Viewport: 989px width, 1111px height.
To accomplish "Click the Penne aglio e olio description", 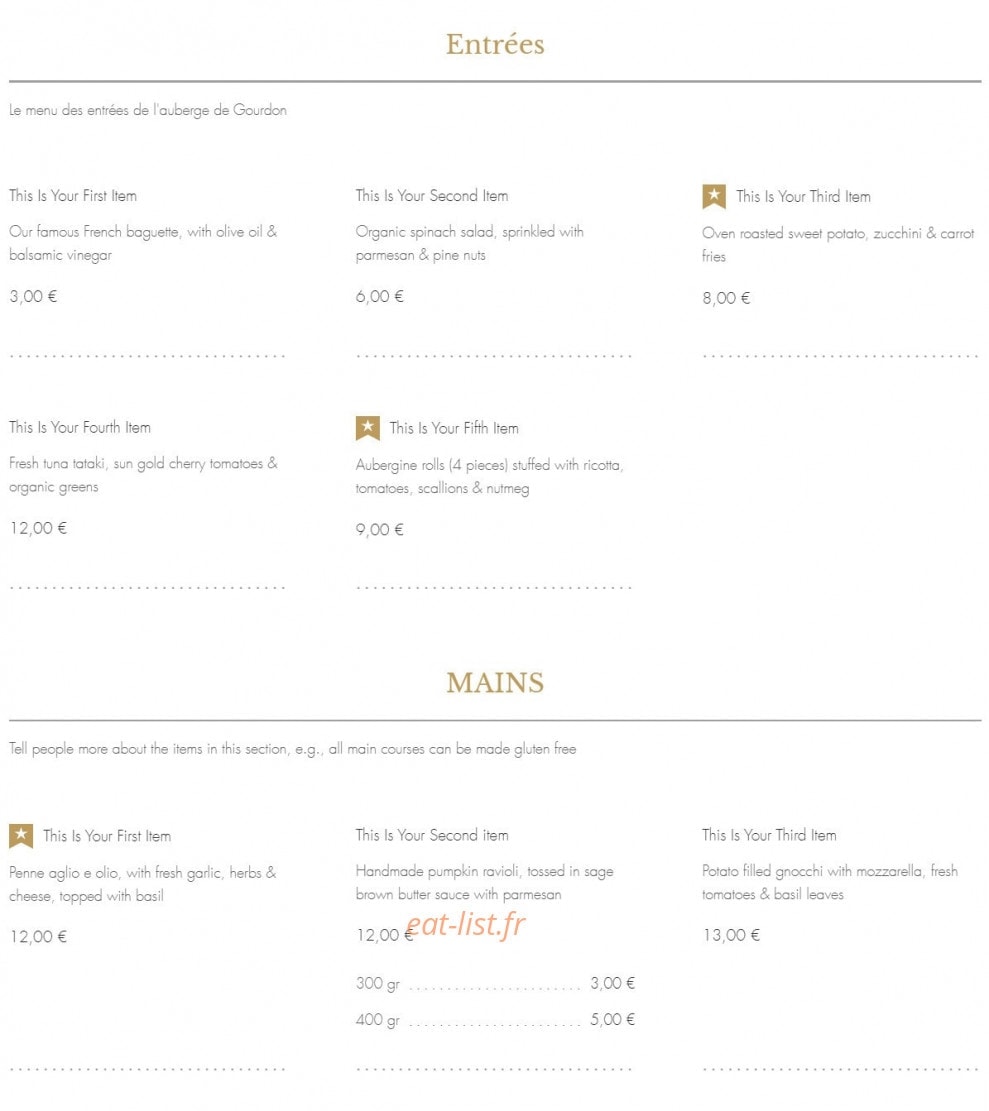I will tap(143, 884).
